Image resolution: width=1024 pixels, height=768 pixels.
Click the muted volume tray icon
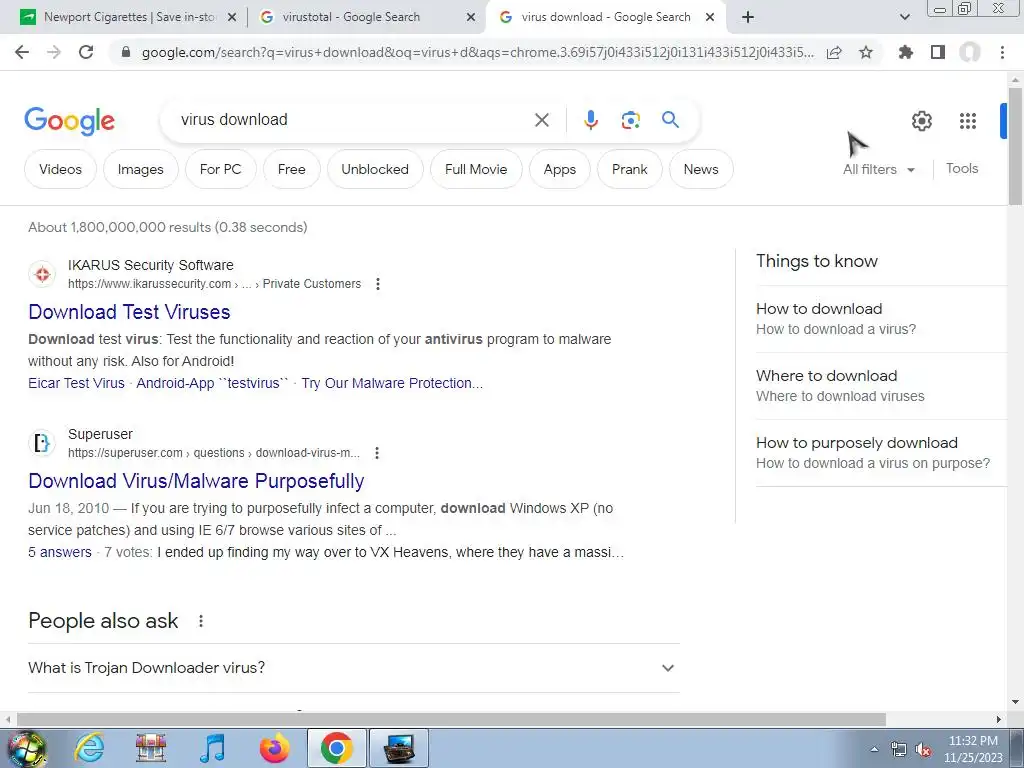click(923, 750)
